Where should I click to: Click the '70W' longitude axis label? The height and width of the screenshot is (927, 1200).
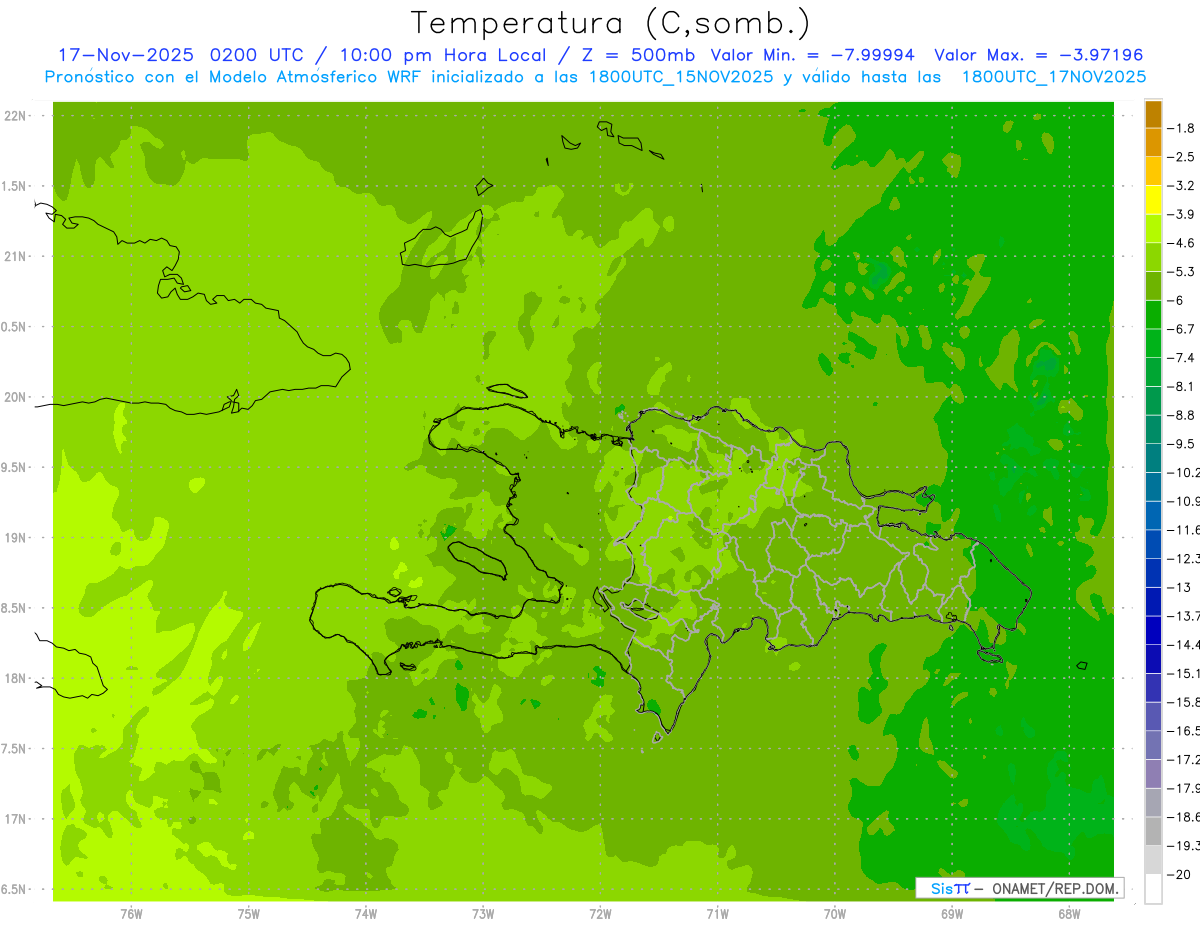(834, 914)
